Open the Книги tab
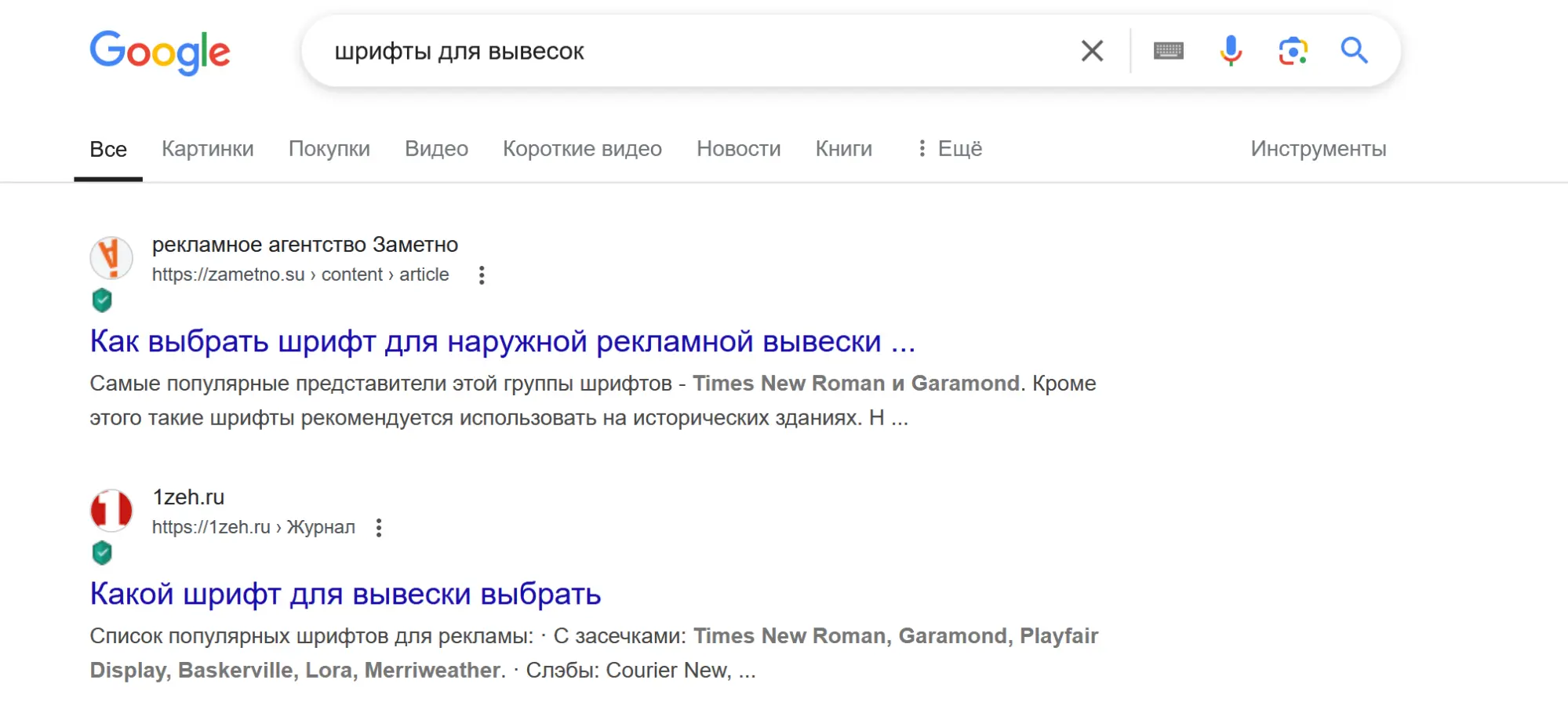The width and height of the screenshot is (1568, 702). coord(844,149)
